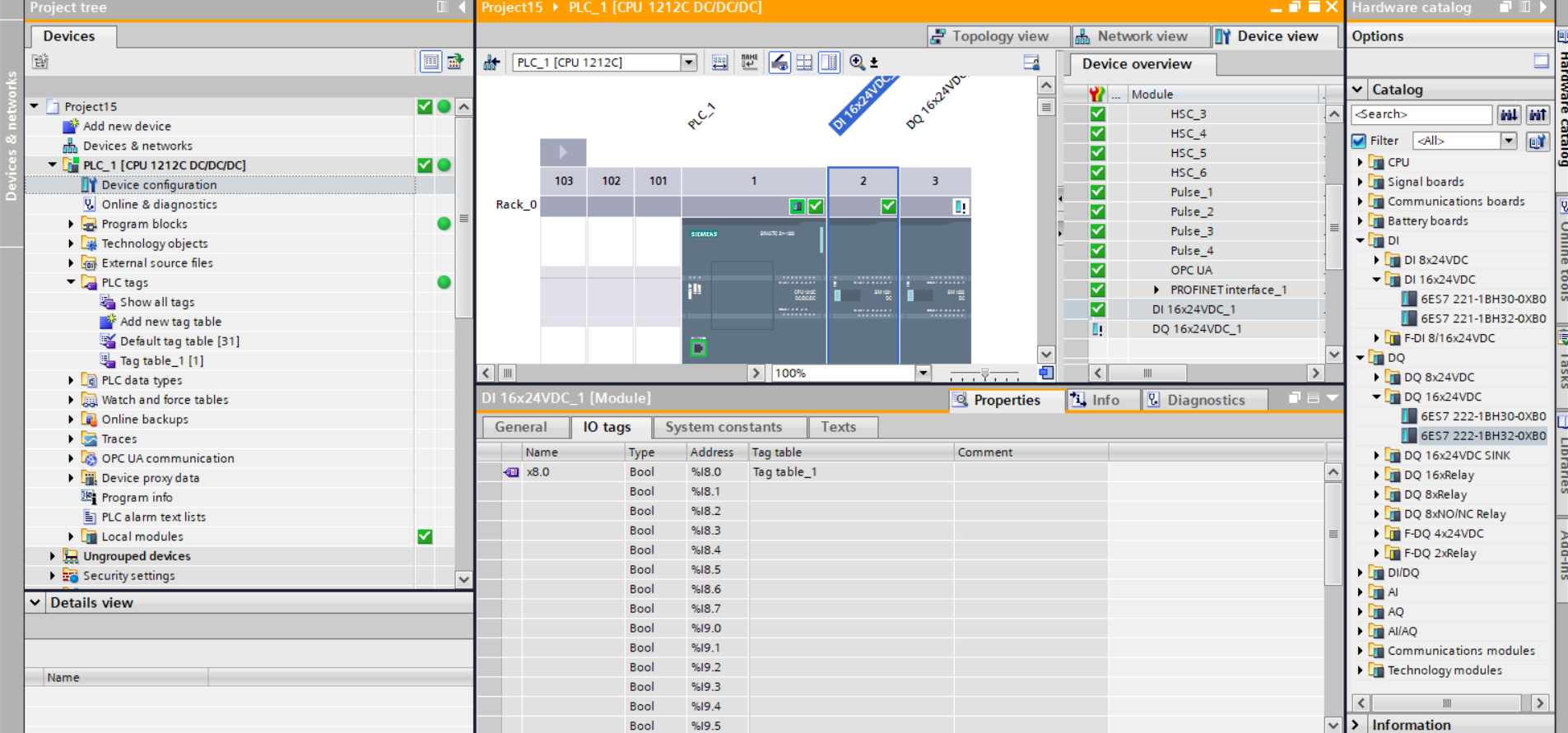Click the NAME labels toolbar icon

749,63
